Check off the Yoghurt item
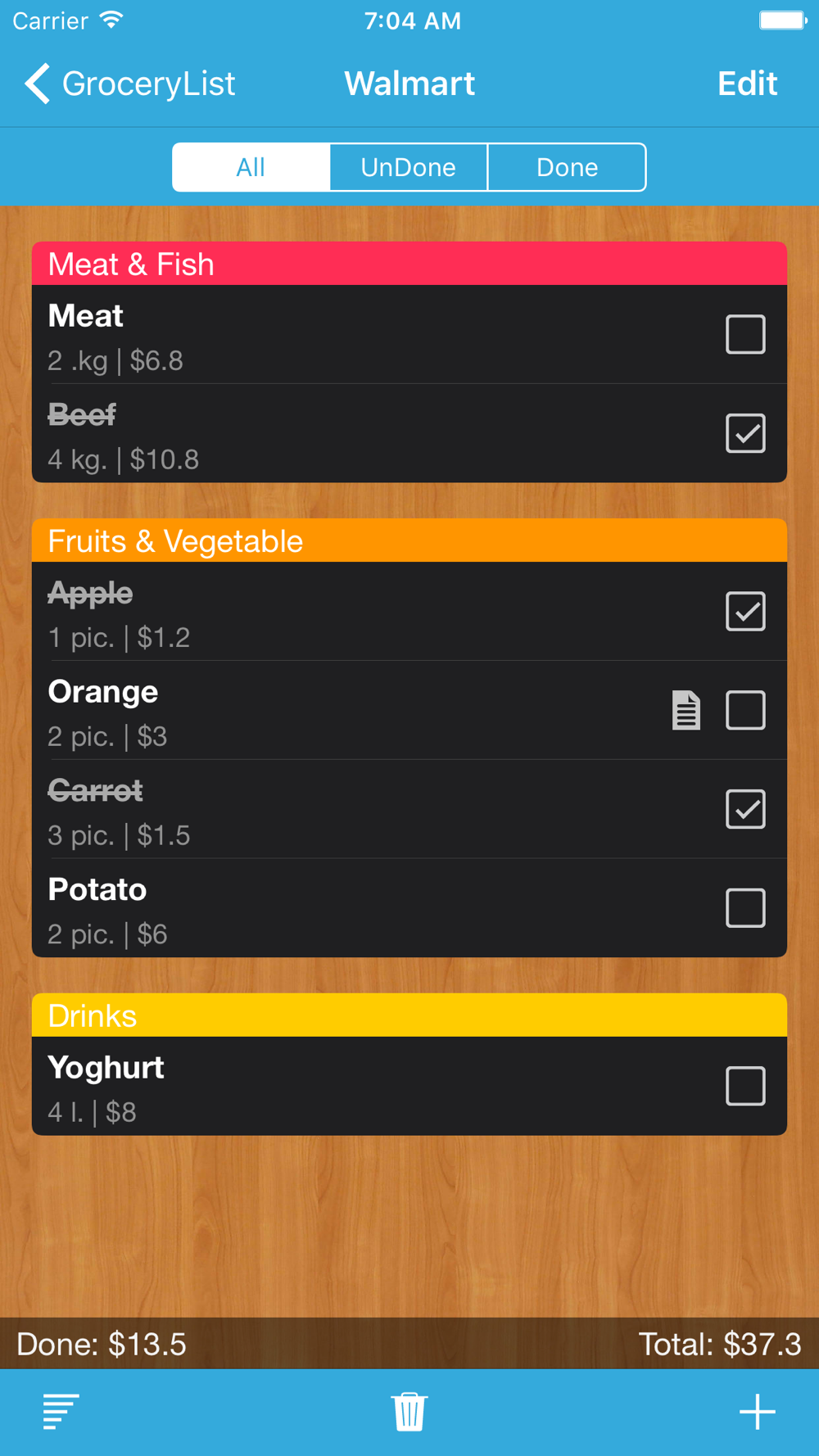The width and height of the screenshot is (819, 1456). point(745,1086)
